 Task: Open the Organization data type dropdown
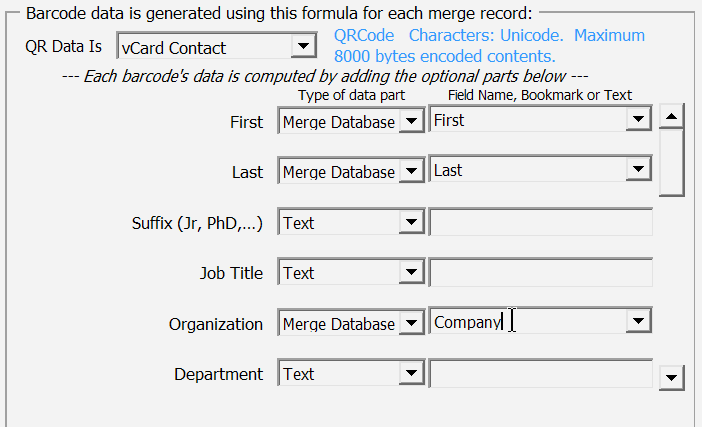410,324
